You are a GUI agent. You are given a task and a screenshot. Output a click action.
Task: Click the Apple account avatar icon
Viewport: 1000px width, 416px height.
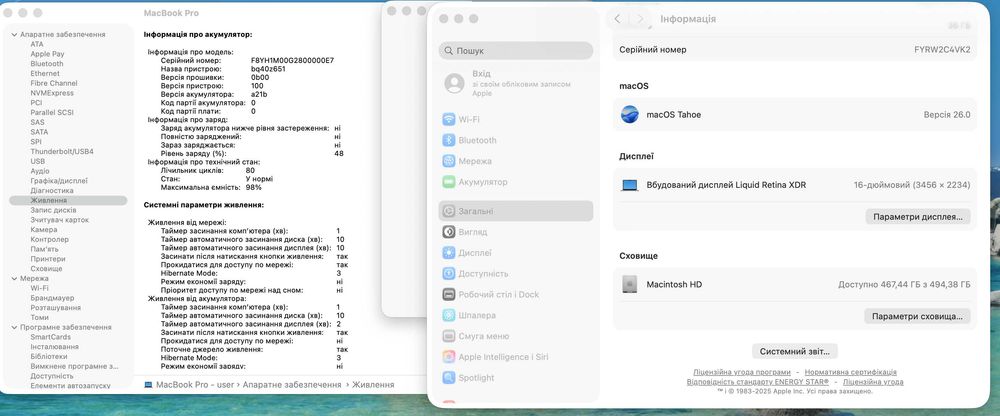pos(454,83)
